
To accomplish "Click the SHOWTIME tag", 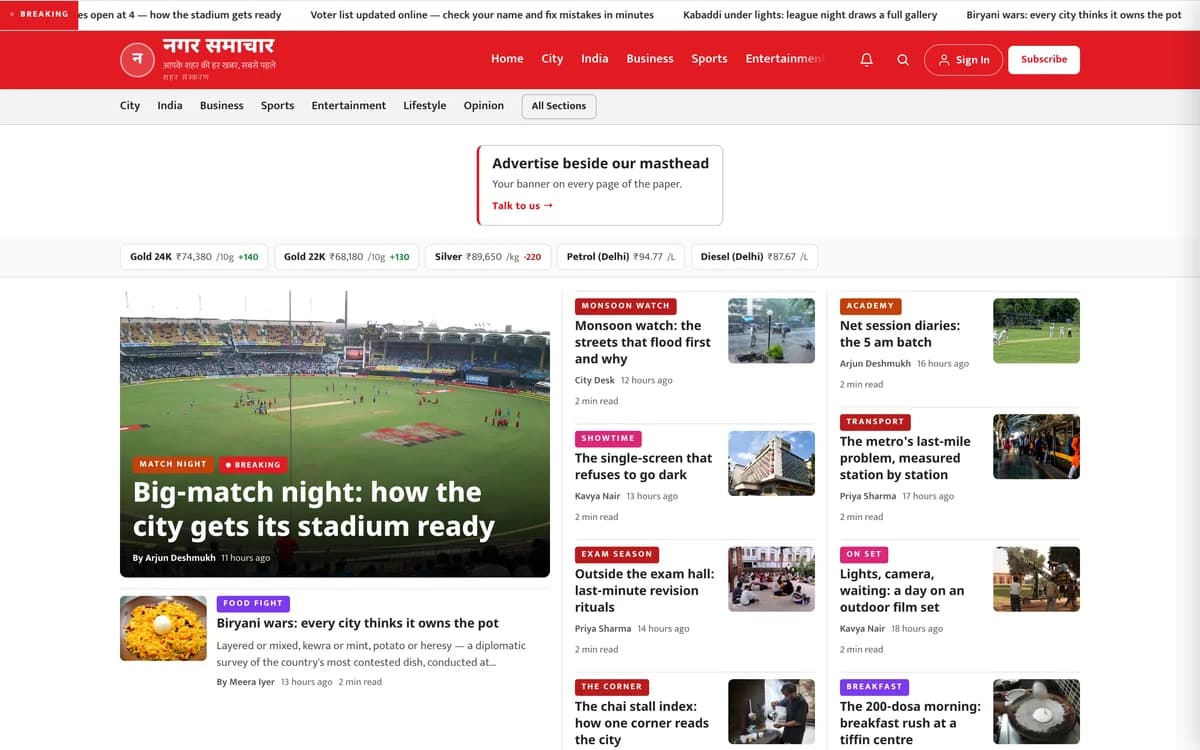I will pos(608,439).
